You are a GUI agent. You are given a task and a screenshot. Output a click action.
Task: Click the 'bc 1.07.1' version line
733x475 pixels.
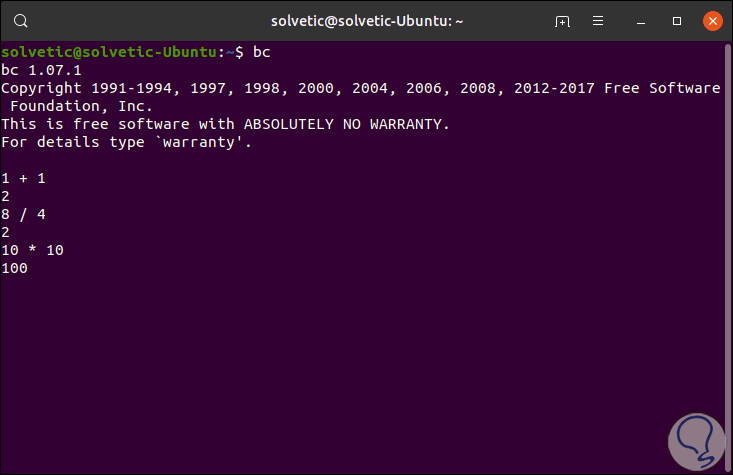point(41,70)
